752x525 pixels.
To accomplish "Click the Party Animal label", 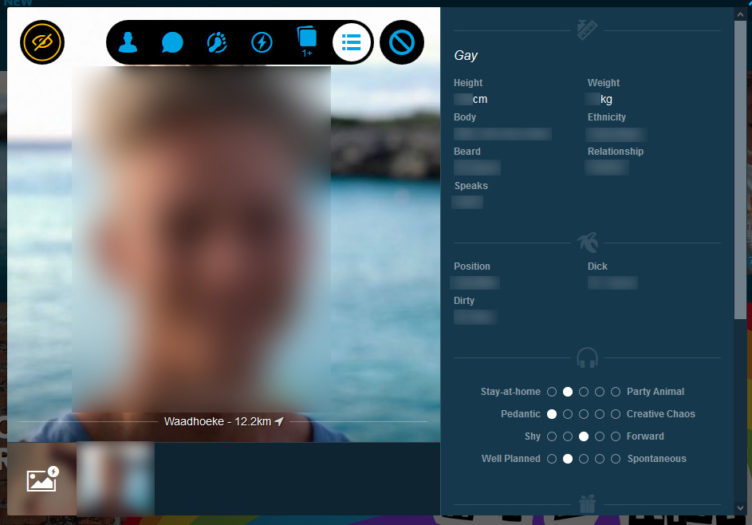I will 655,392.
